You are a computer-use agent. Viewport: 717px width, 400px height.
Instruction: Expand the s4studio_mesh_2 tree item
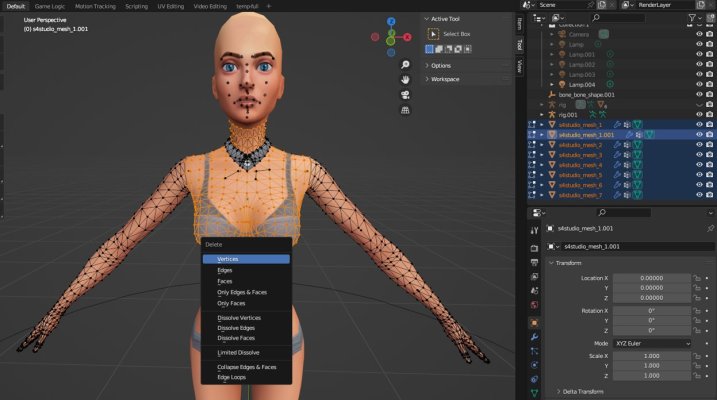542,145
